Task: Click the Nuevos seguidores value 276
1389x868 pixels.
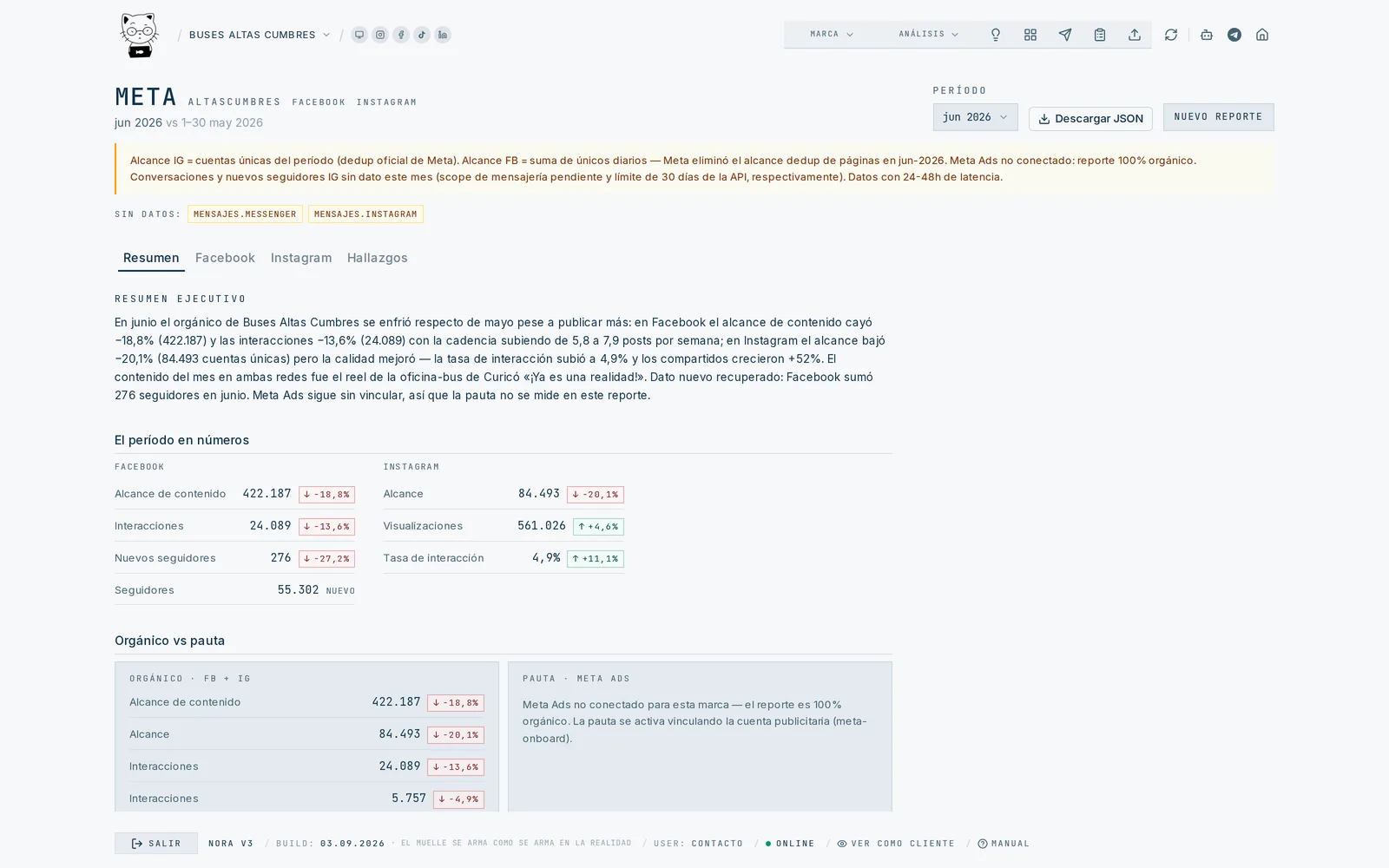Action: tap(281, 558)
